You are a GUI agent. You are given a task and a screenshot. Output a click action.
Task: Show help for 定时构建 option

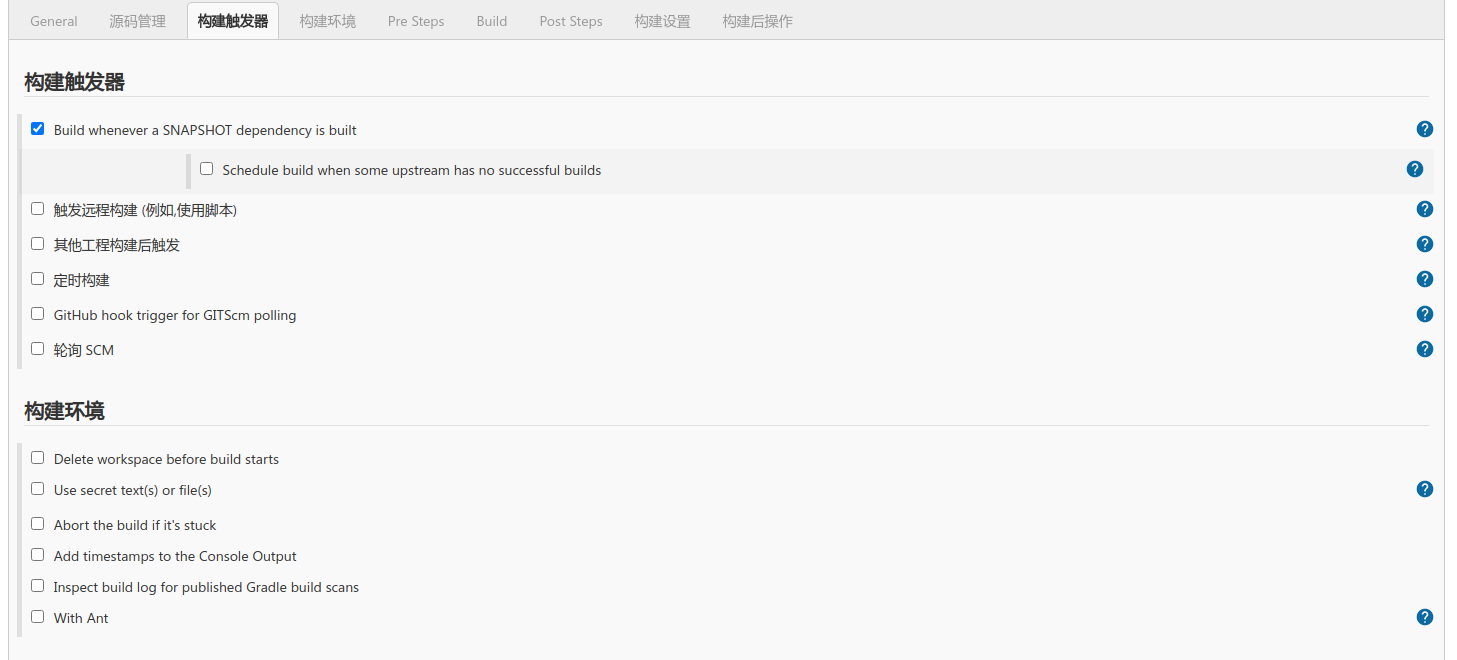pyautogui.click(x=1425, y=279)
